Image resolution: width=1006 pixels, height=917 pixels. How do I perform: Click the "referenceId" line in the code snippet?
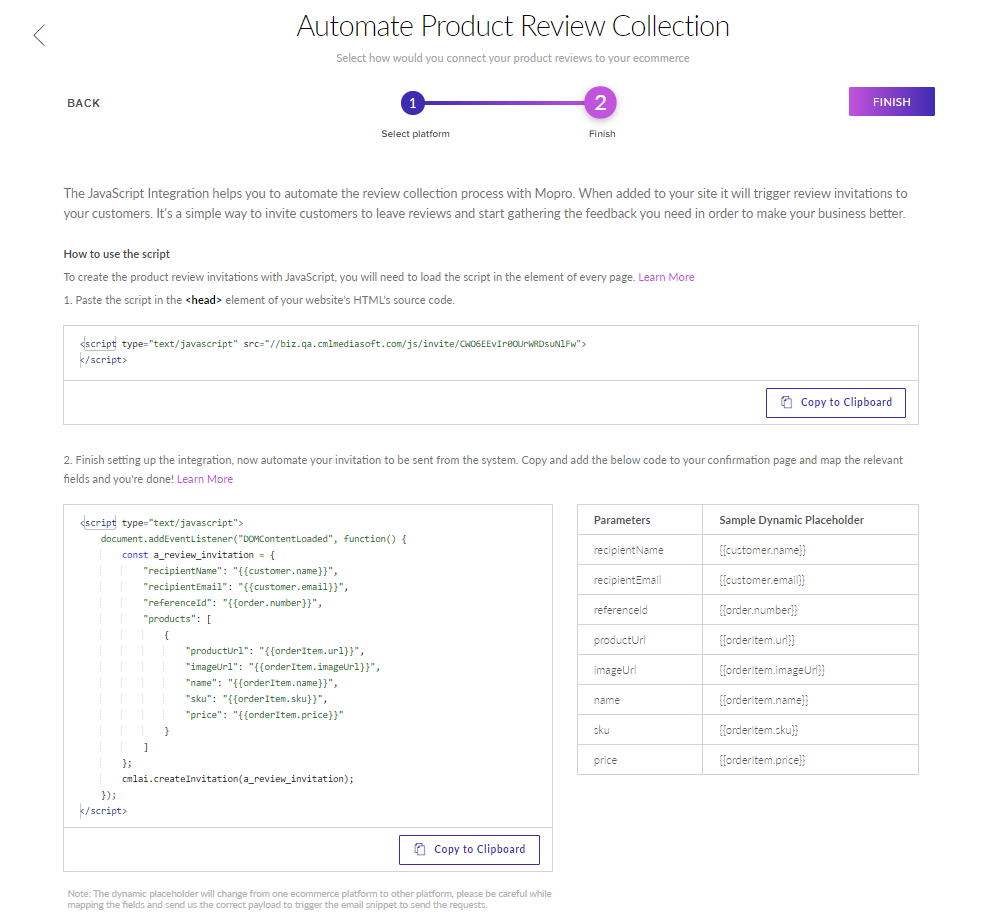(233, 603)
